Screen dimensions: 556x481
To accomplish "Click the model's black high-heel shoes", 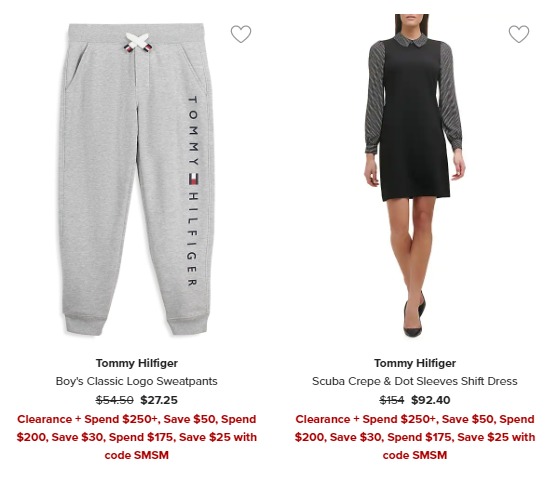I will (414, 316).
